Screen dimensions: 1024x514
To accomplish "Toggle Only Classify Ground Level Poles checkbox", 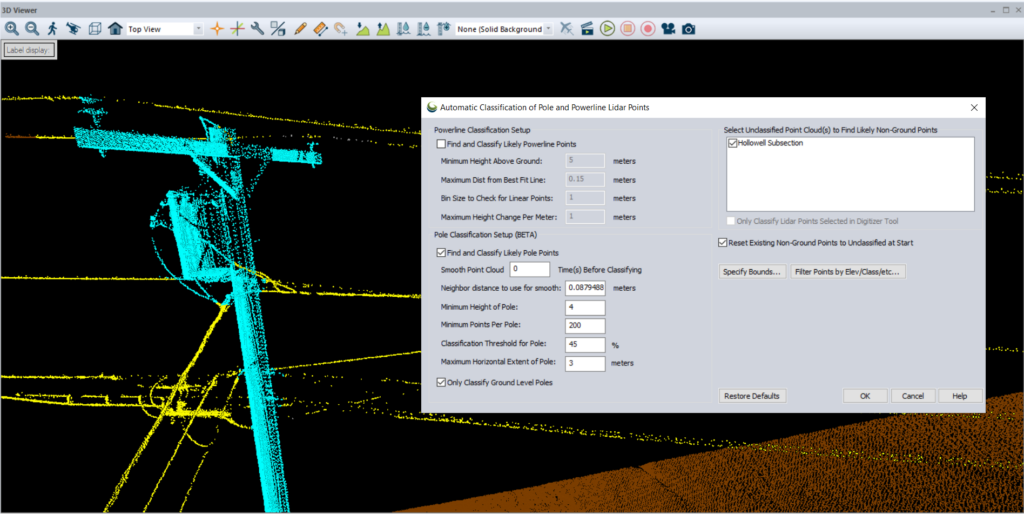I will point(441,382).
